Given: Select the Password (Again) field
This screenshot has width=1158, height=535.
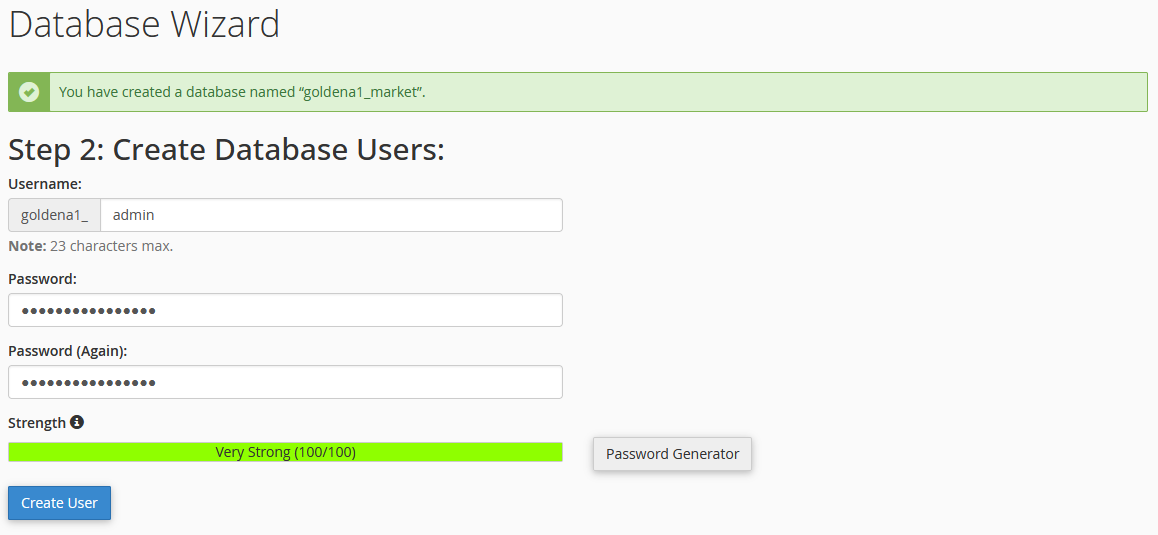Looking at the screenshot, I should pyautogui.click(x=285, y=382).
